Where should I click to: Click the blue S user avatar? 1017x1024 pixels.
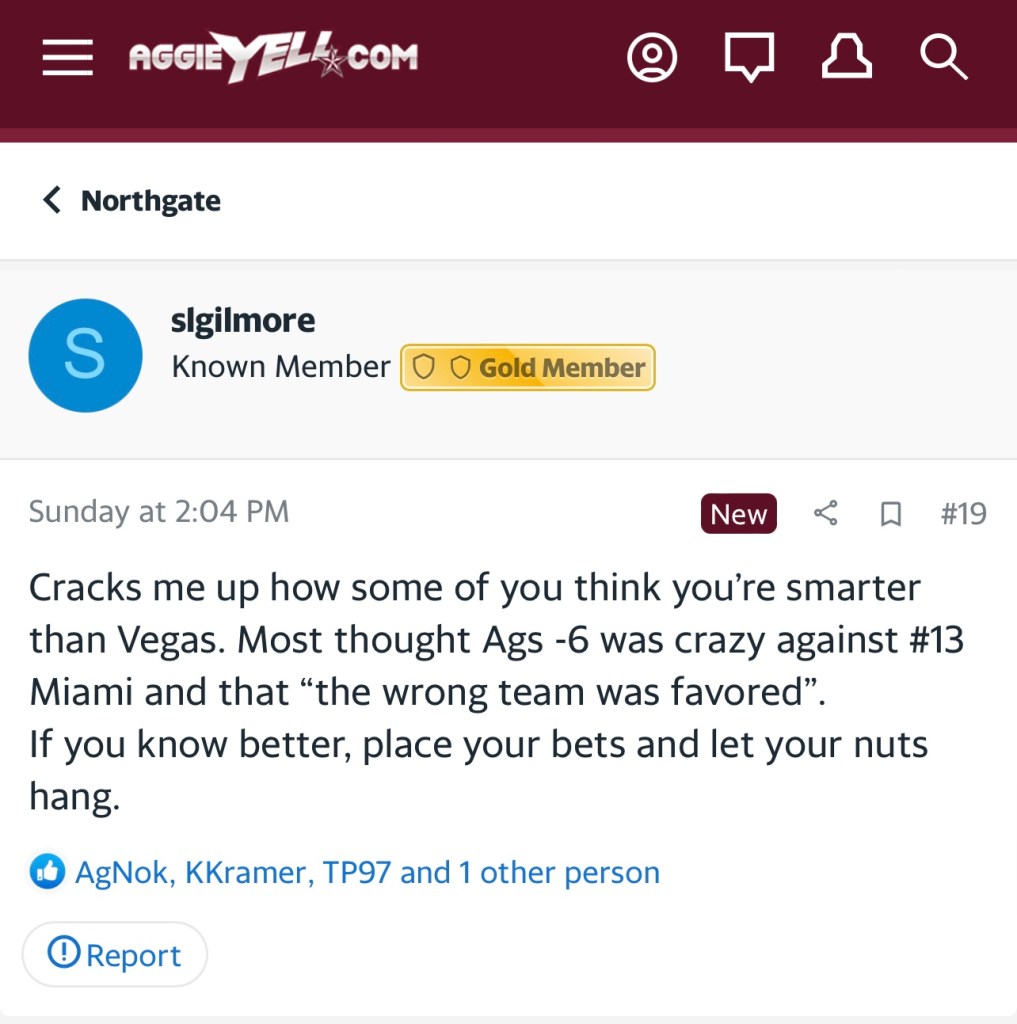tap(85, 355)
